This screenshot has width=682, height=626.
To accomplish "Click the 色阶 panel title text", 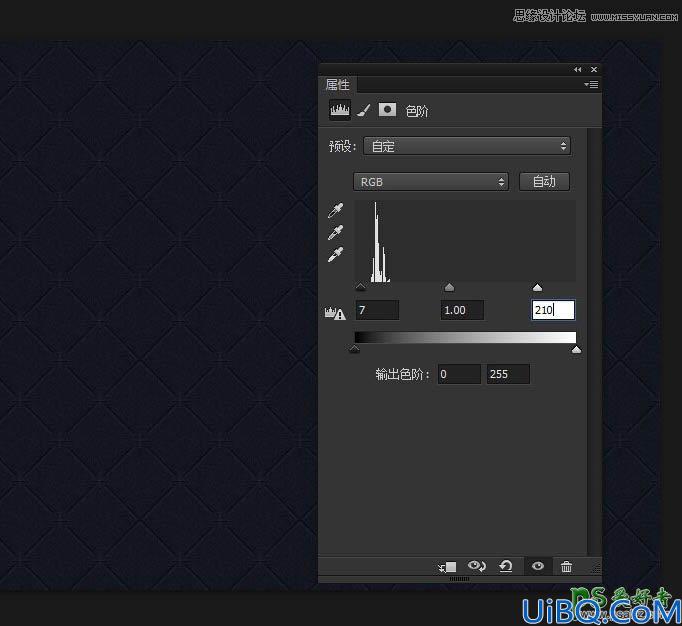I will pyautogui.click(x=417, y=111).
